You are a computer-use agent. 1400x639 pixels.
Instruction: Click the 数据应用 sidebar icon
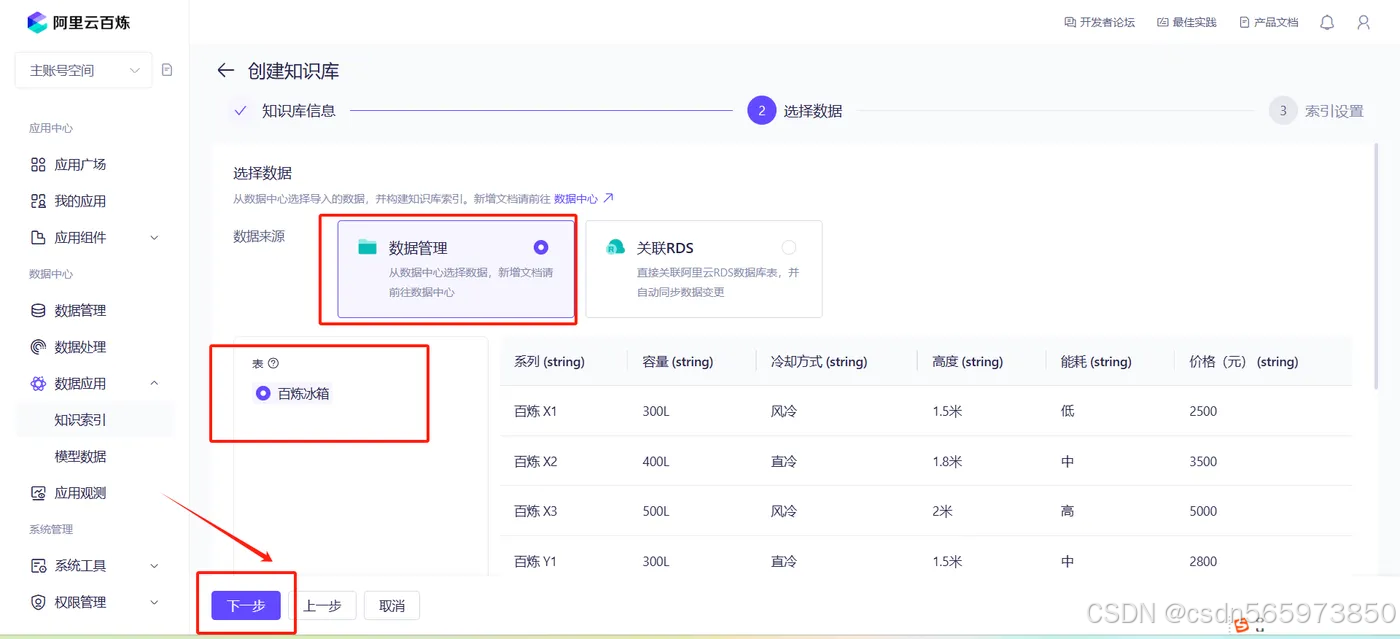click(38, 383)
